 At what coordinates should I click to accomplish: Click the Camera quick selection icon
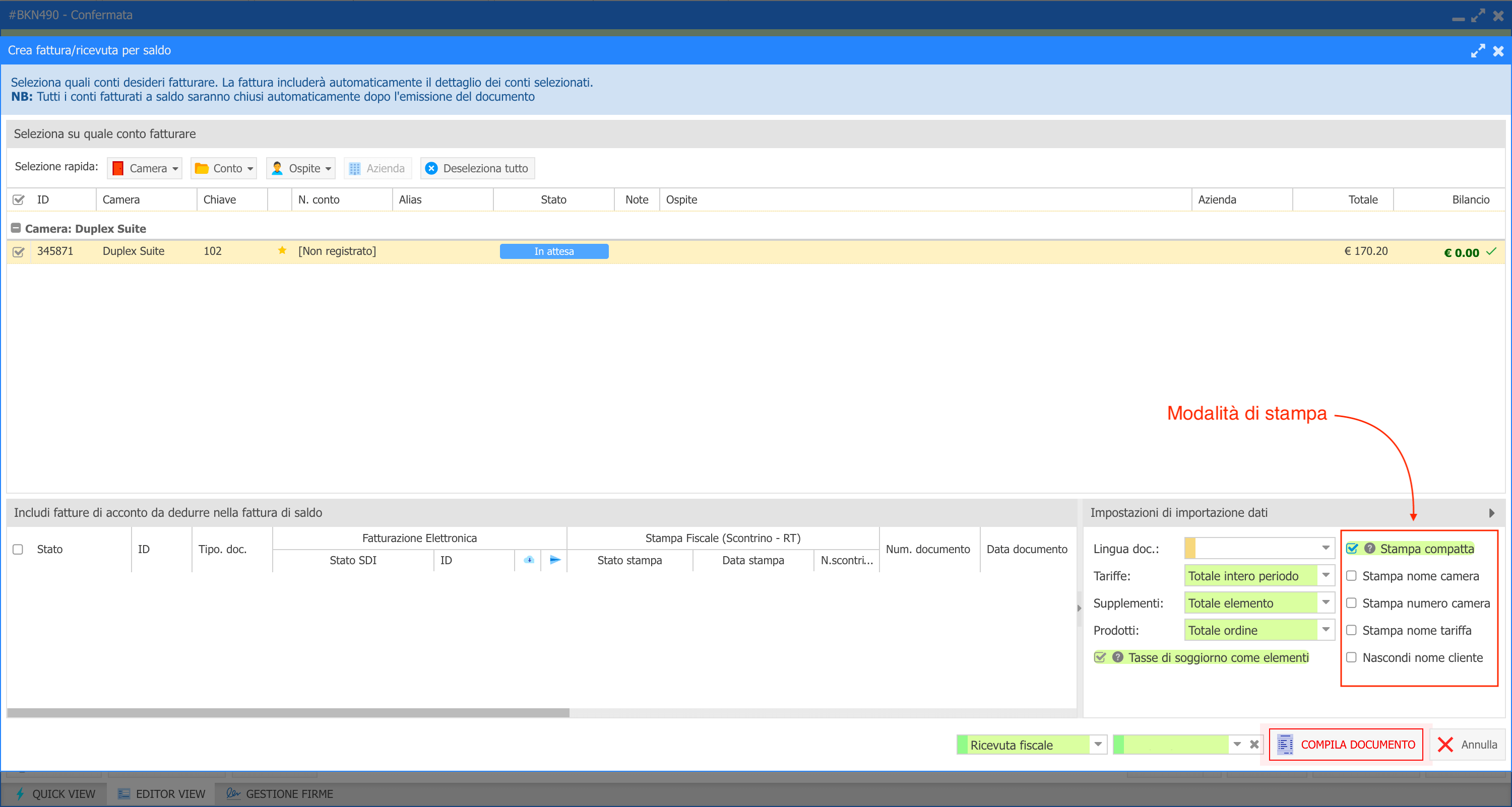point(118,168)
